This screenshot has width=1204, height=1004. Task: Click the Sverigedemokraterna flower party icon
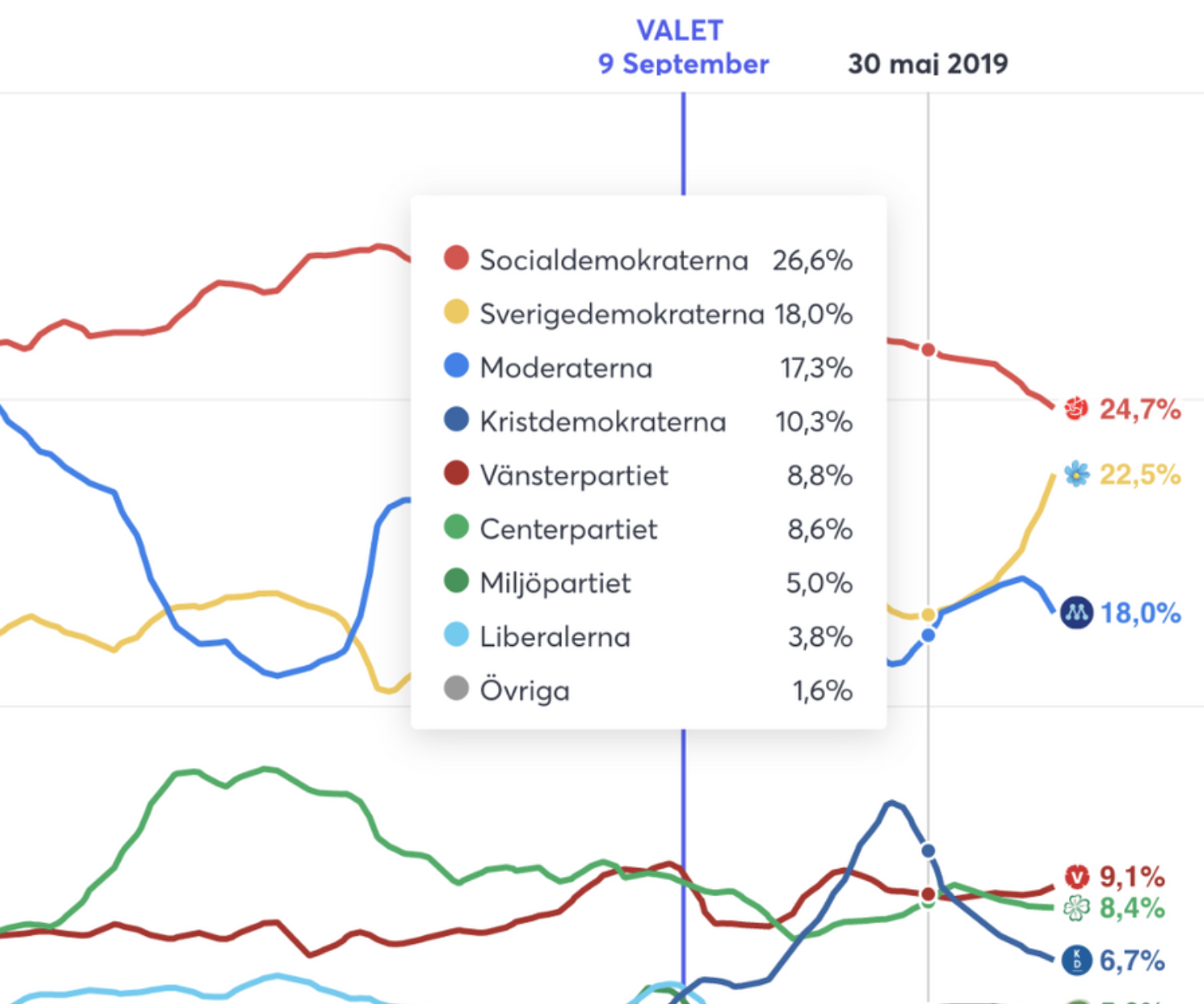[1077, 474]
